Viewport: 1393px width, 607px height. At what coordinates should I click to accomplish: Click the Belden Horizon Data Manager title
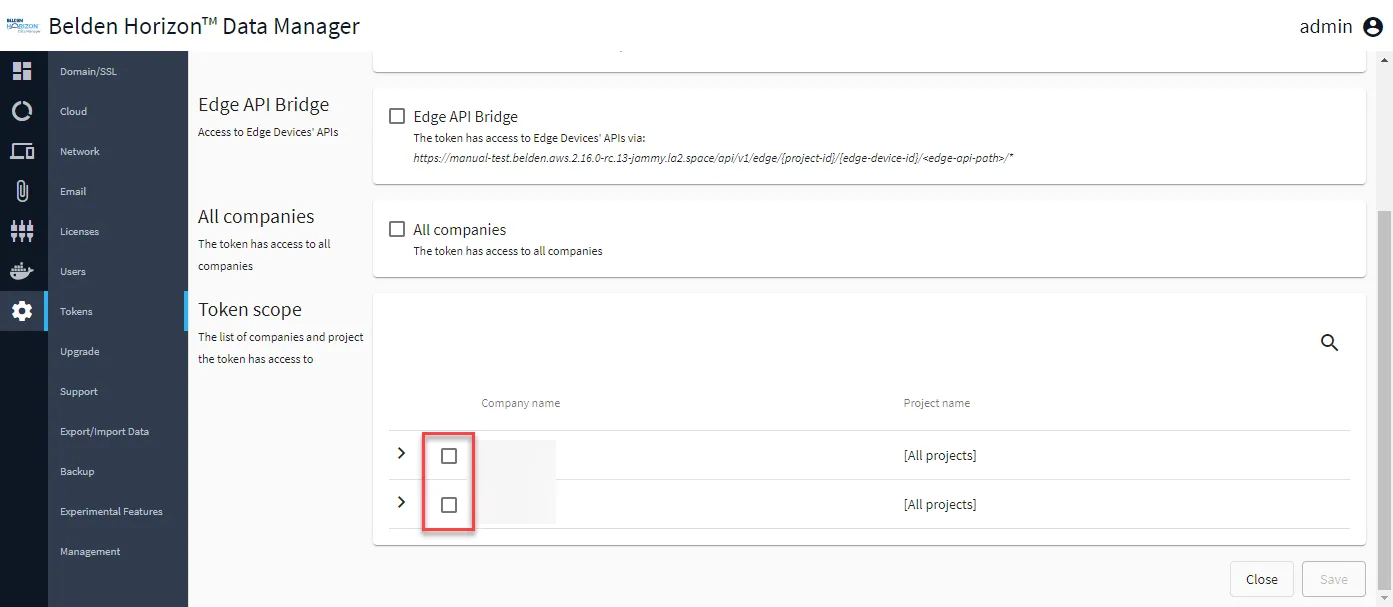point(204,26)
